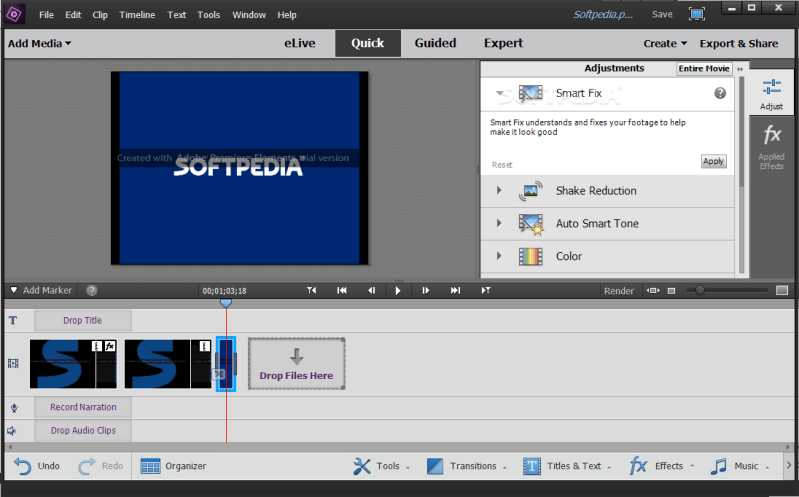
Task: Click the Smart Fix Apply button
Action: [x=713, y=161]
